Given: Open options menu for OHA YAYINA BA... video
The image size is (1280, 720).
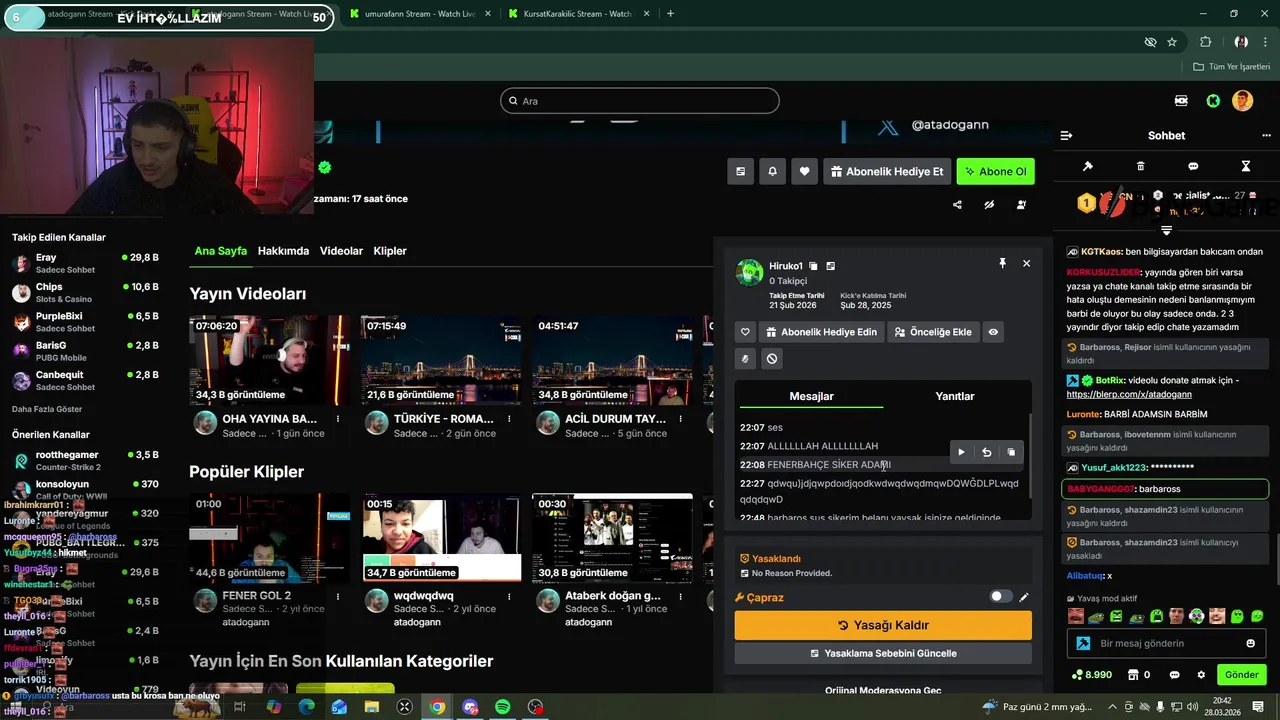Looking at the screenshot, I should [x=338, y=419].
